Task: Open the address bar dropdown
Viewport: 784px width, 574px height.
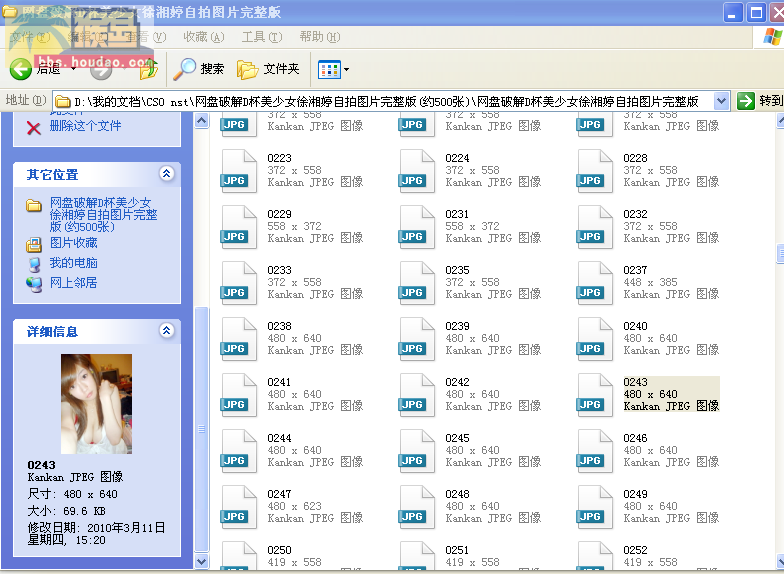Action: (720, 102)
